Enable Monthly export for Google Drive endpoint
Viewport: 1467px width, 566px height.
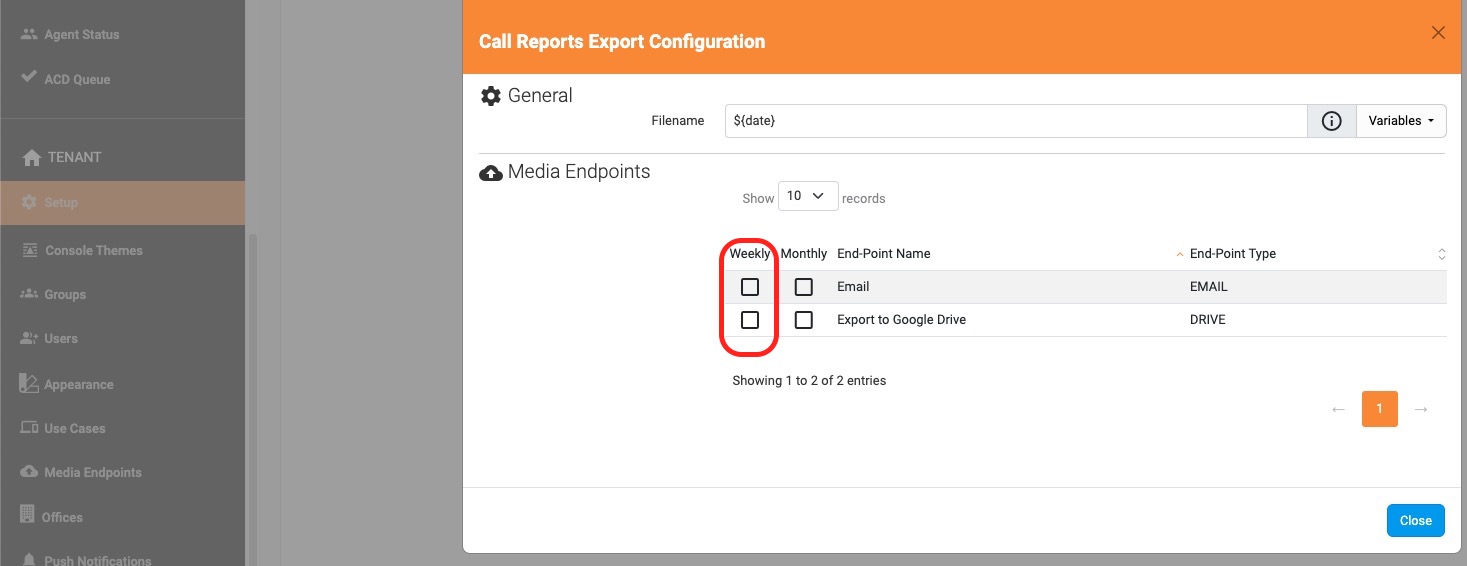coord(803,320)
